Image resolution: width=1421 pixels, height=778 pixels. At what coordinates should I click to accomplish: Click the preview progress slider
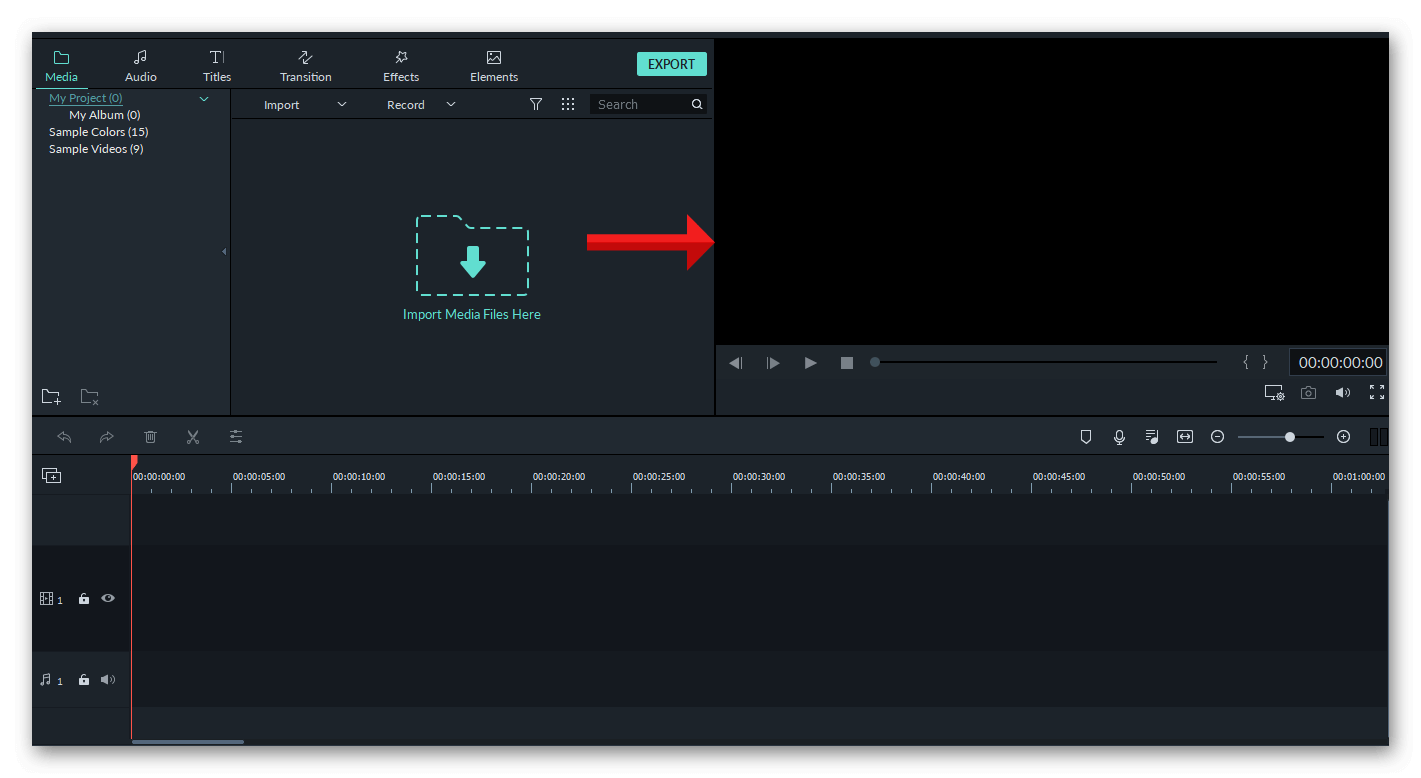coord(1044,362)
